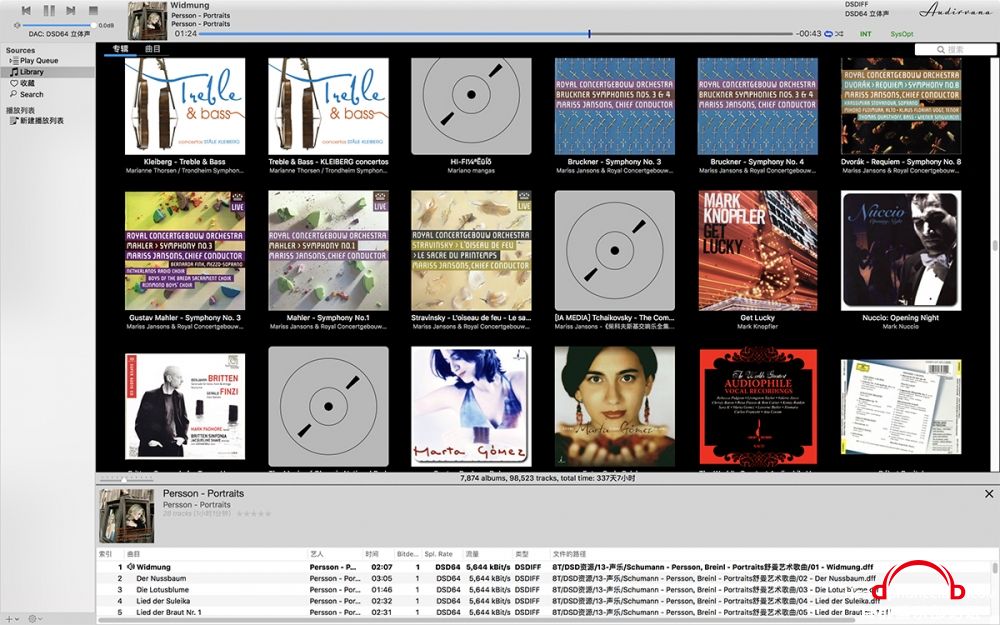Open the red Audiophile Vocal Recordings cover
The width and height of the screenshot is (1000, 625).
pyautogui.click(x=758, y=406)
